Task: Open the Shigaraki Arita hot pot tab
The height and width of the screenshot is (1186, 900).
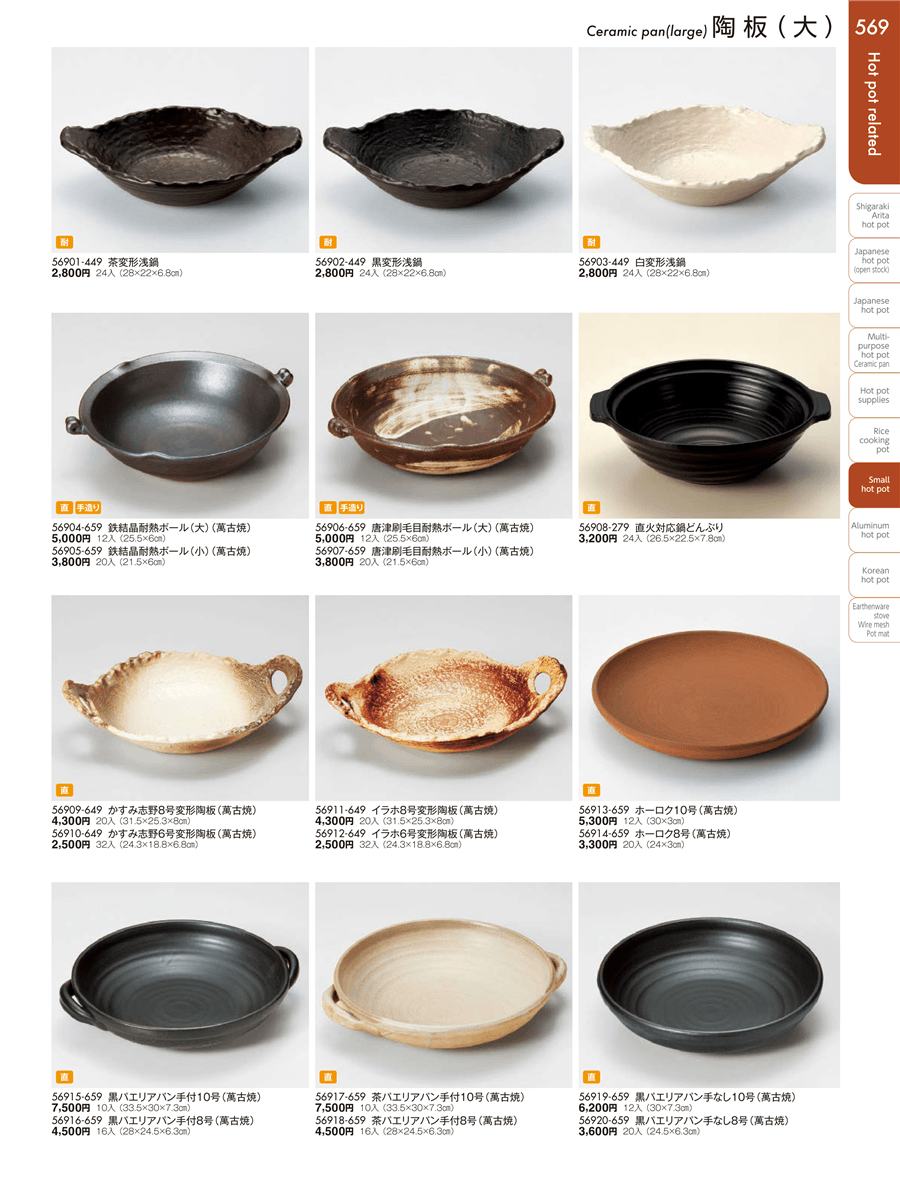Action: 874,216
